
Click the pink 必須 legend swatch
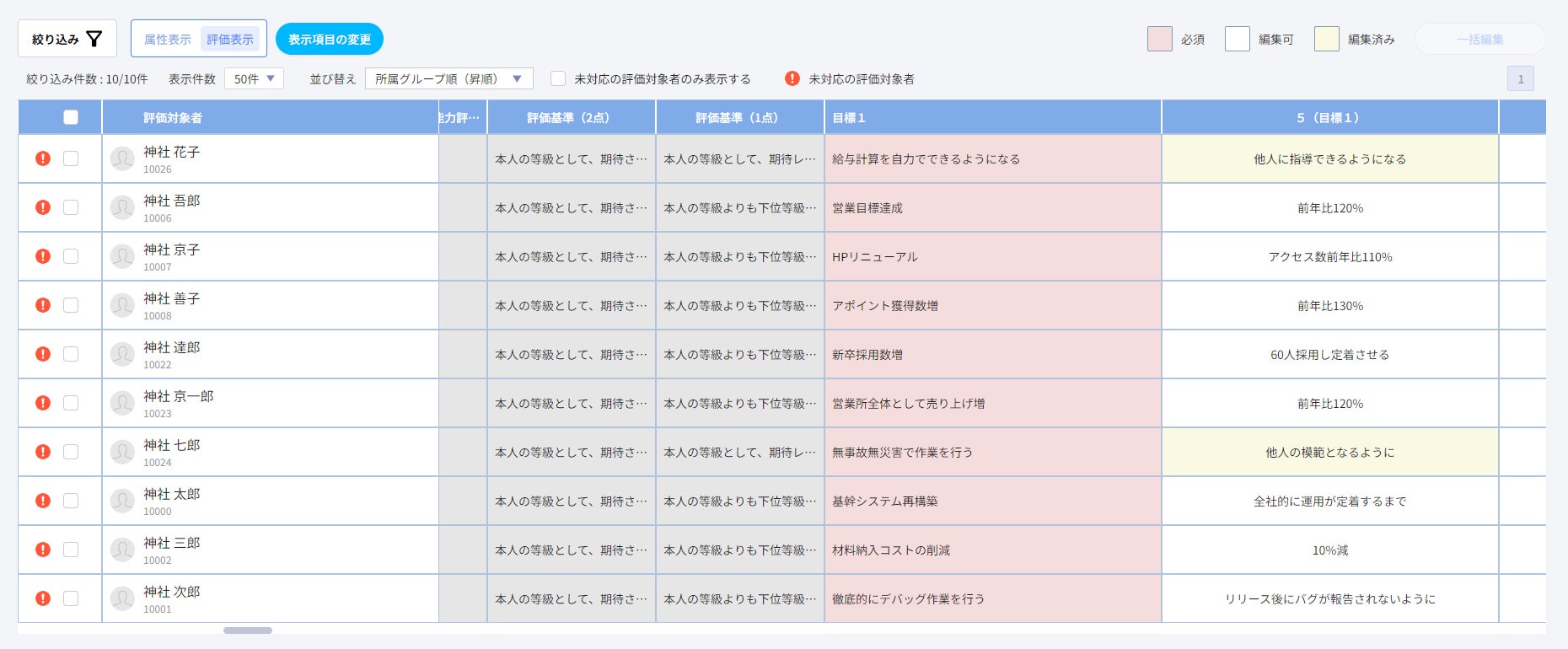[1160, 39]
